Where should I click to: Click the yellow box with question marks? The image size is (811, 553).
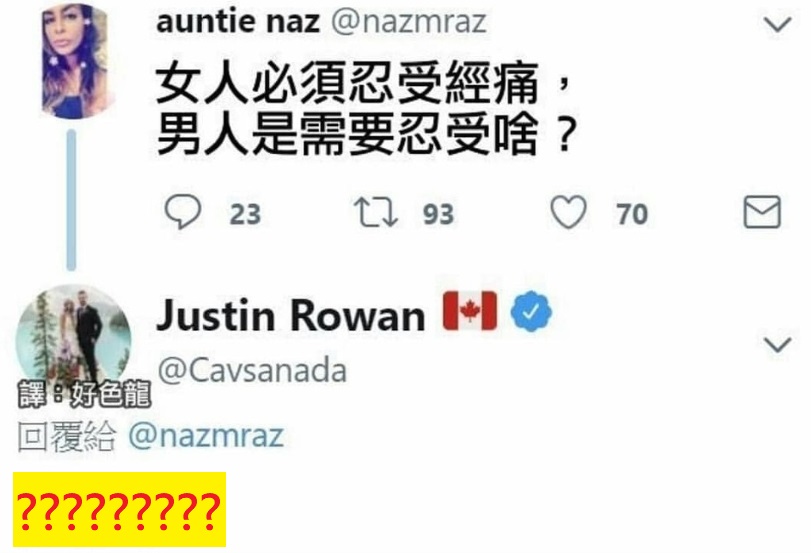point(119,510)
